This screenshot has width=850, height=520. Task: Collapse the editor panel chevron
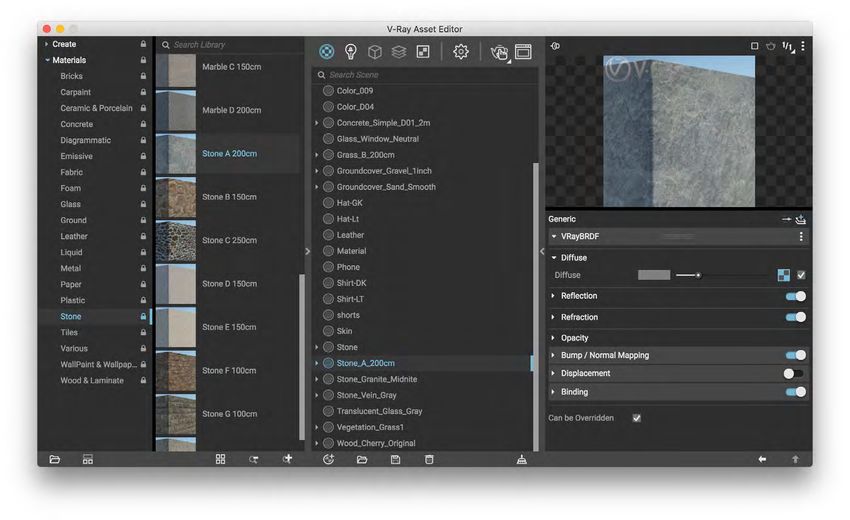(542, 251)
